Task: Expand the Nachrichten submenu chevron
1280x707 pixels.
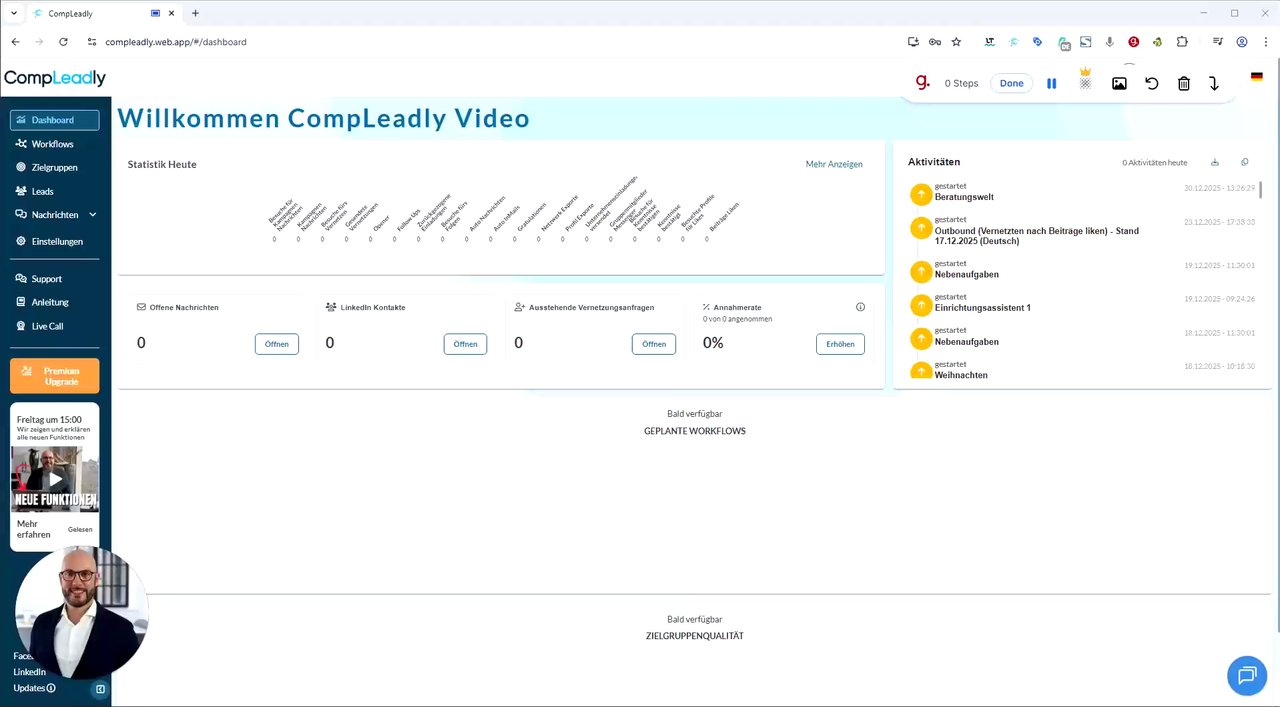Action: (x=93, y=215)
